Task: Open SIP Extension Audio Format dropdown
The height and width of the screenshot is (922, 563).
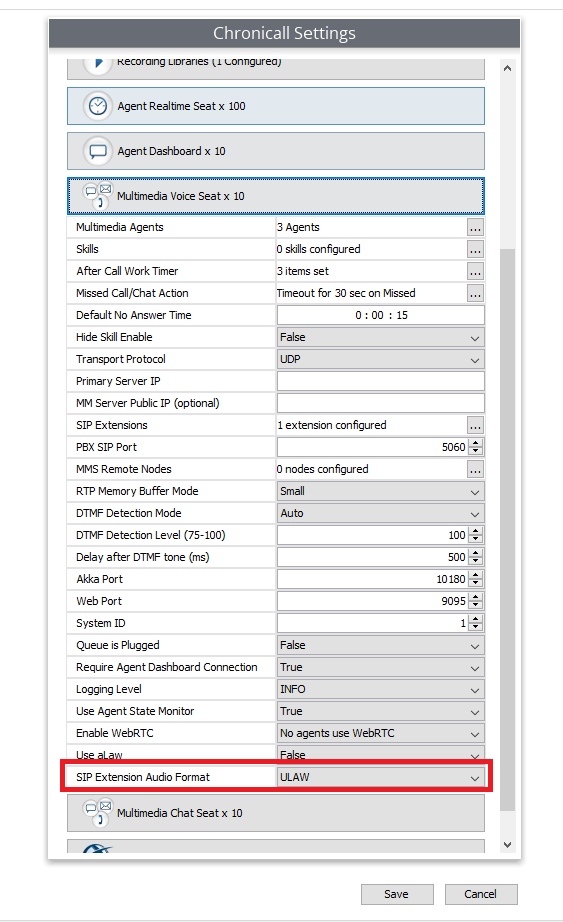Action: 381,777
